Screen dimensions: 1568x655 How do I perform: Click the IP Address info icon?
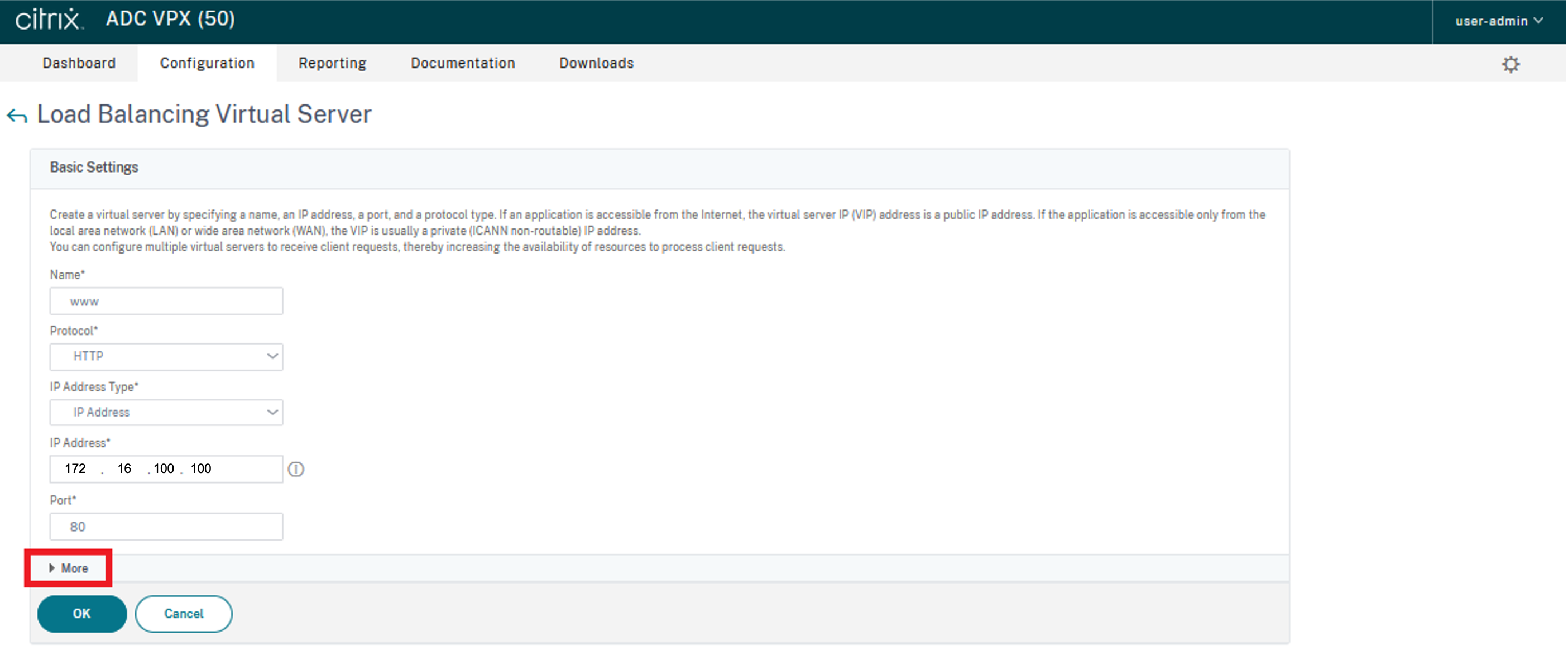click(x=296, y=468)
